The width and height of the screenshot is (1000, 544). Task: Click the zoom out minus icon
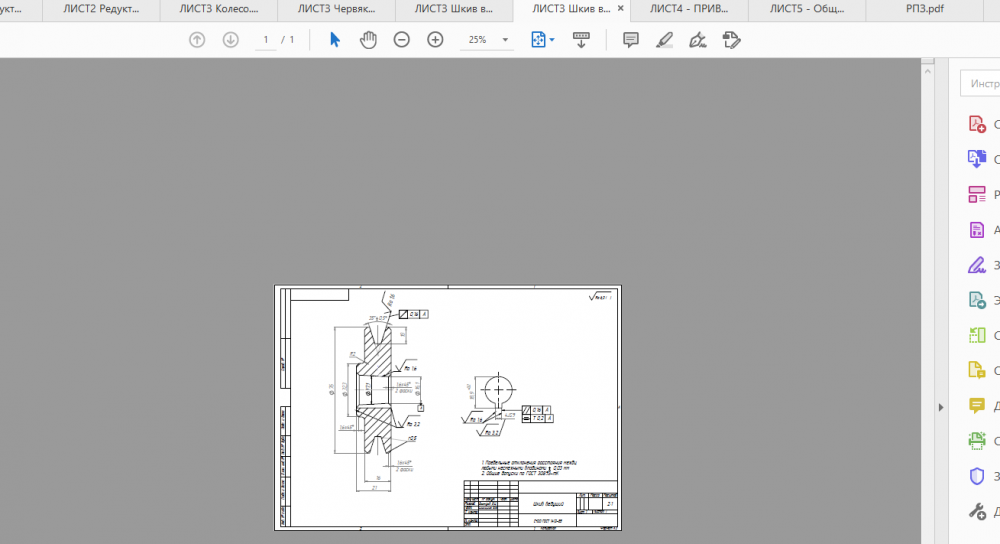pos(401,40)
